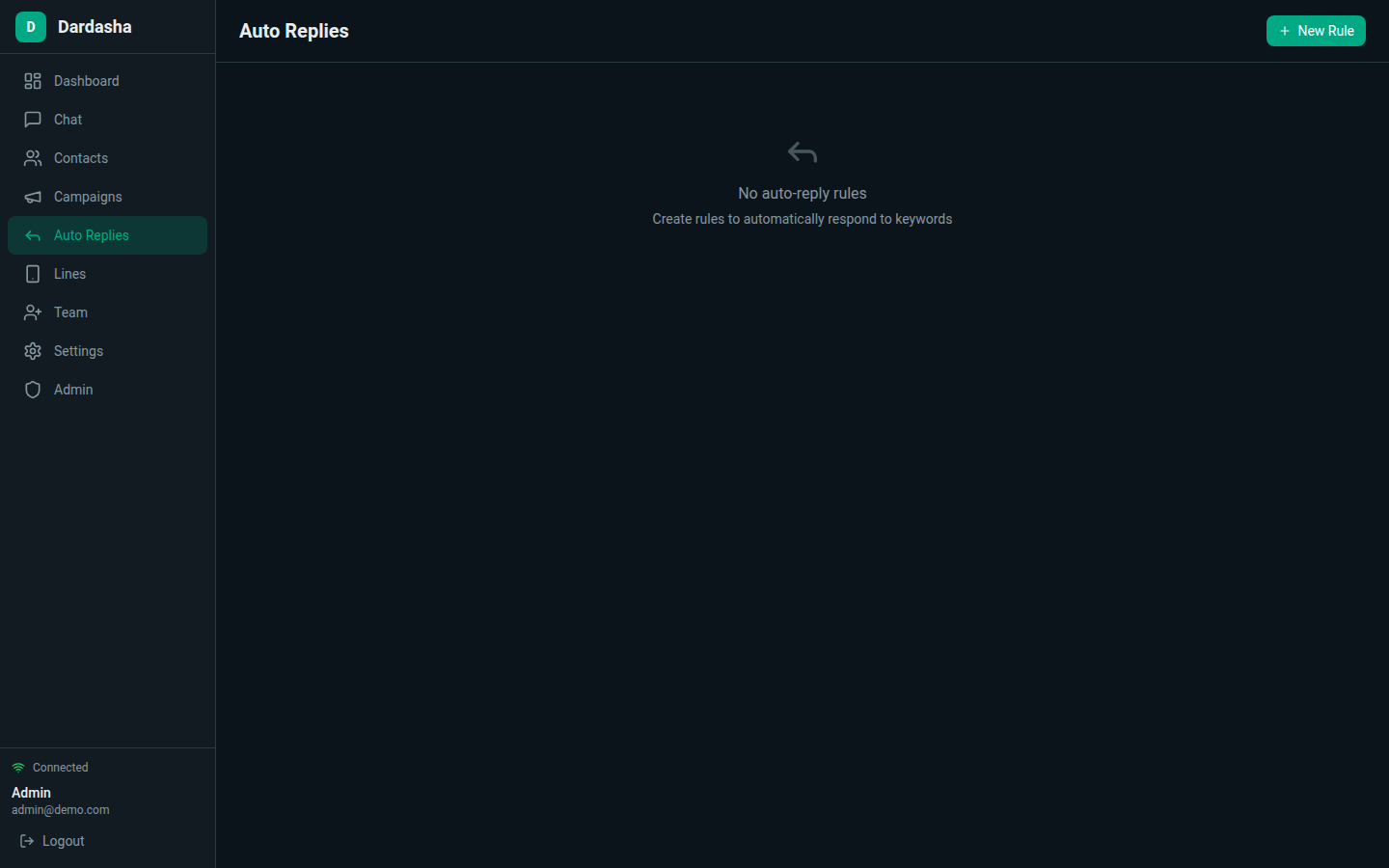
Task: Click the plus icon in New Rule
Action: coord(1285,31)
